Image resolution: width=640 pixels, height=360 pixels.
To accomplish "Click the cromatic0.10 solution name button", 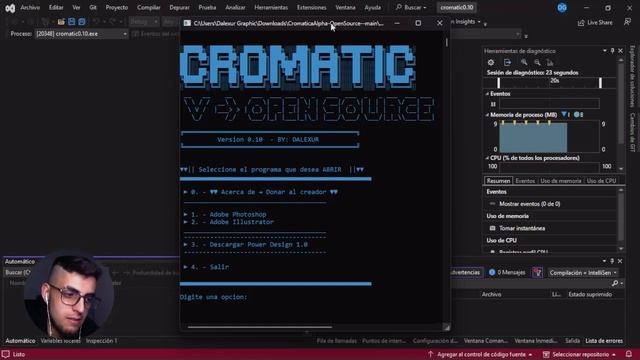I will tap(457, 8).
